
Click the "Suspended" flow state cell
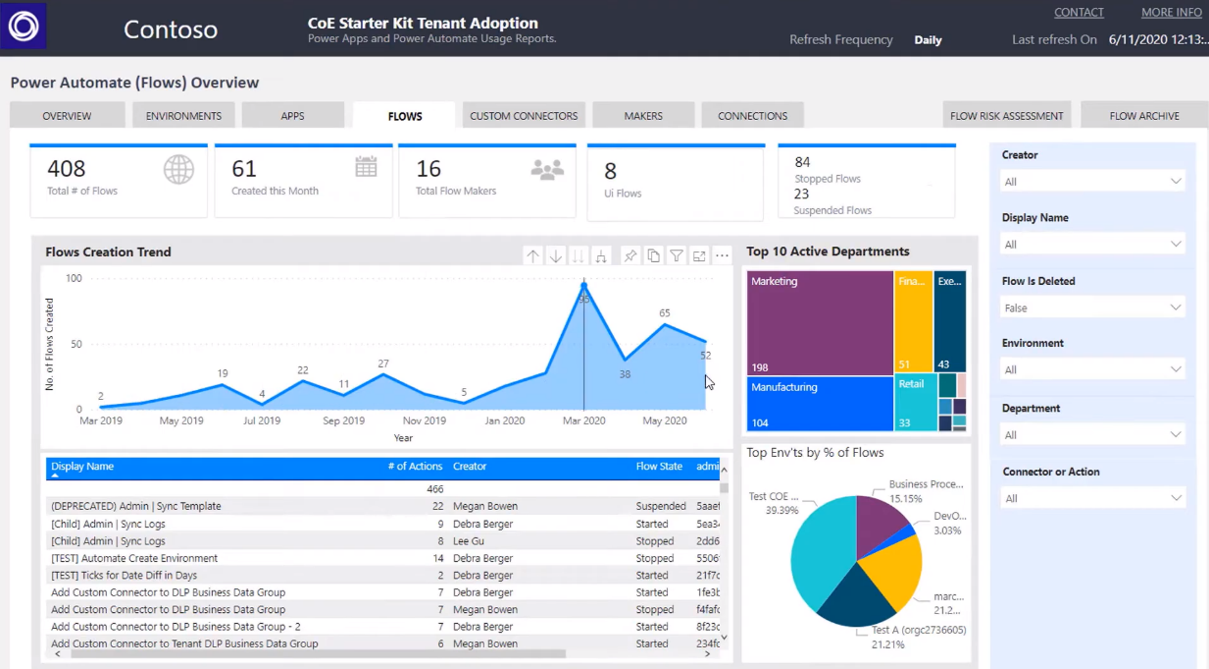click(x=661, y=506)
